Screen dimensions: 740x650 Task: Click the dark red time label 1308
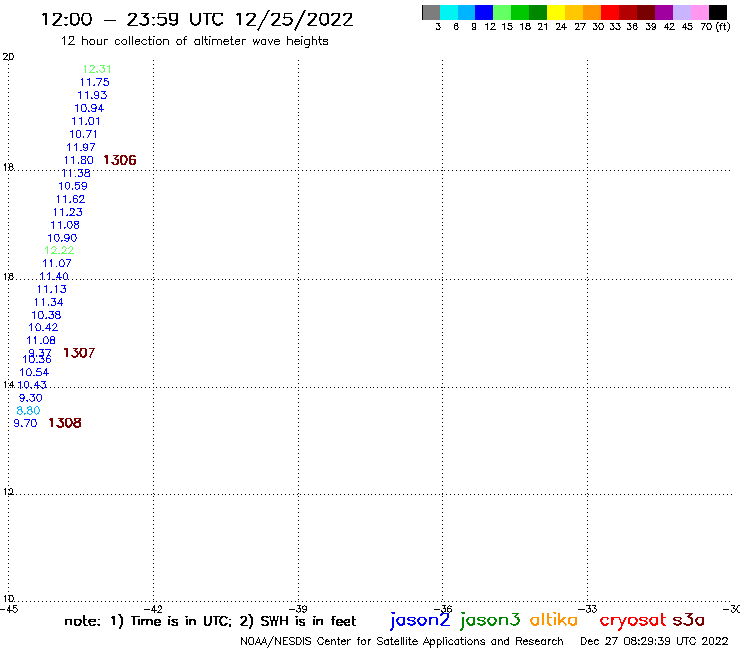[65, 423]
